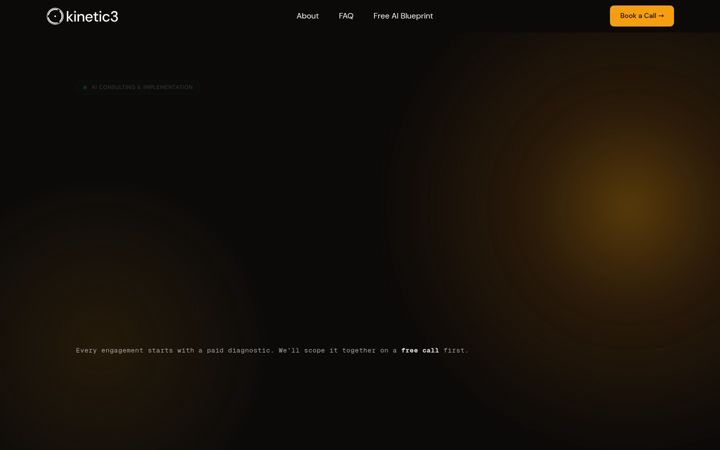Image resolution: width=720 pixels, height=450 pixels.
Task: Click the kinetic3 circular logo icon
Action: tap(55, 16)
